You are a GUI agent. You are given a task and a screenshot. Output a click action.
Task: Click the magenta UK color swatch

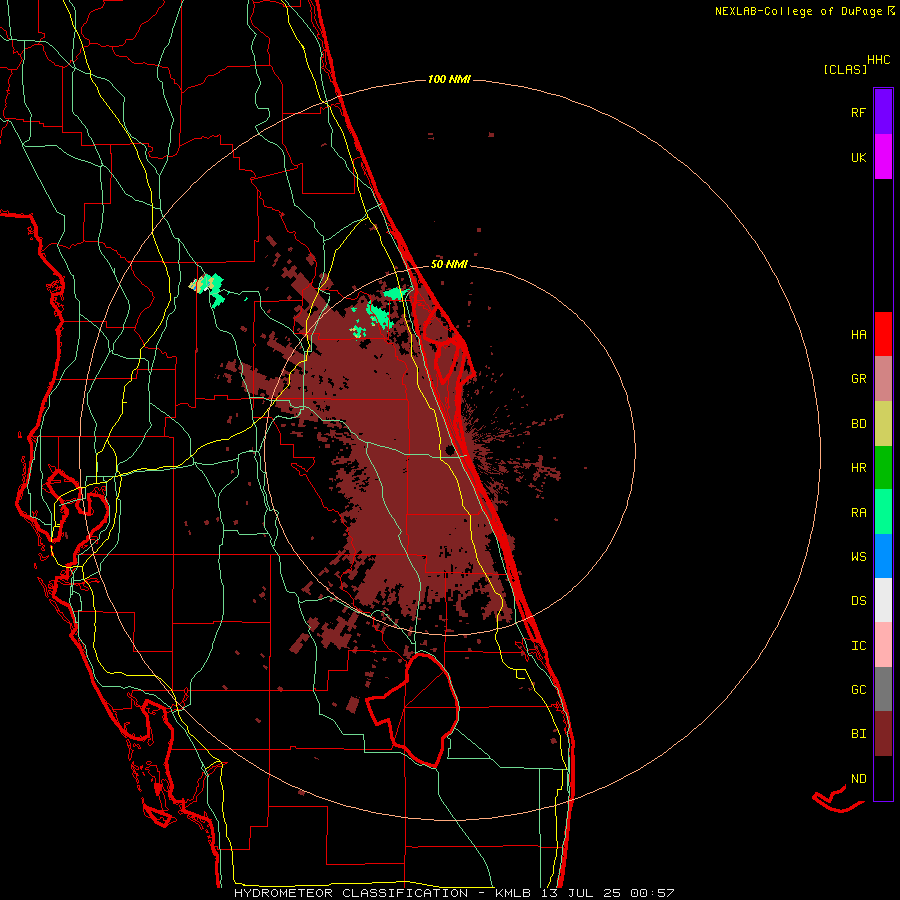[883, 157]
